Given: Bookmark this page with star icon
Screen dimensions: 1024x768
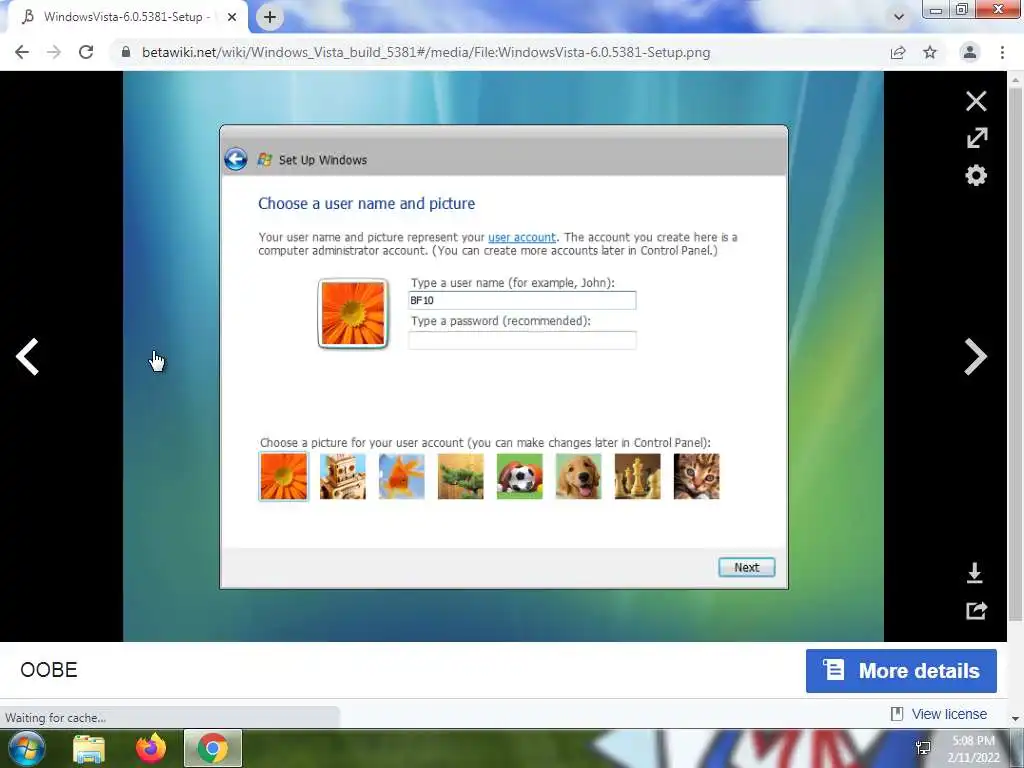Looking at the screenshot, I should pyautogui.click(x=930, y=52).
